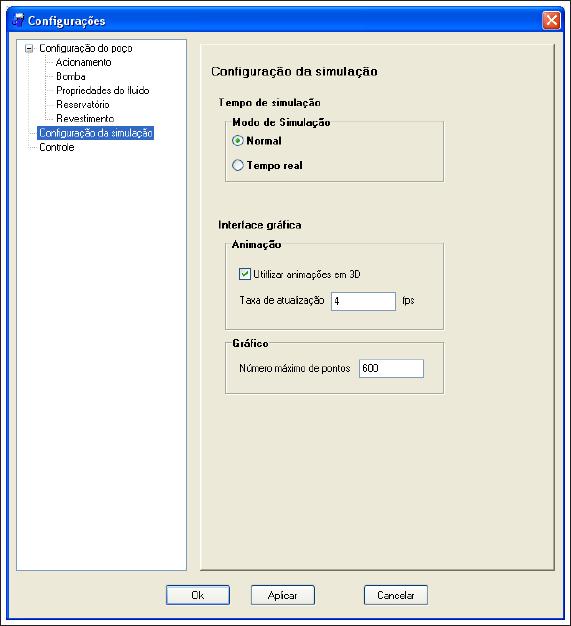This screenshot has width=571, height=626.
Task: Select Configuração da simulação in tree
Action: pyautogui.click(x=95, y=133)
